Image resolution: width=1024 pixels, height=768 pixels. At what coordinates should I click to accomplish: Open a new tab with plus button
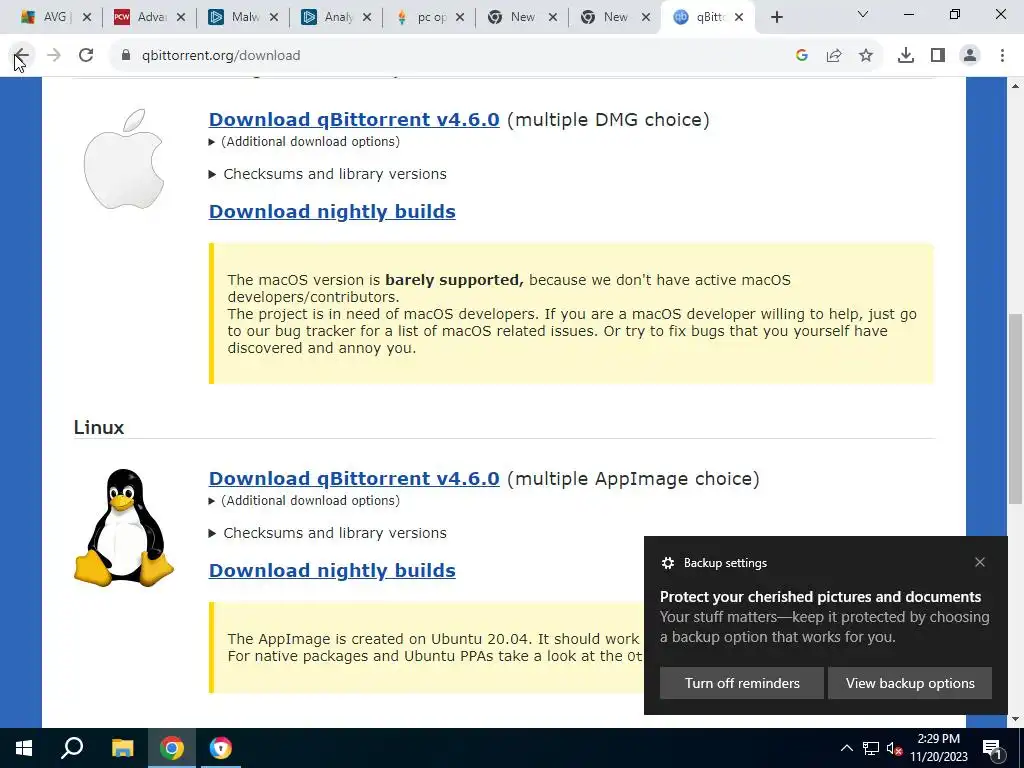(x=776, y=18)
